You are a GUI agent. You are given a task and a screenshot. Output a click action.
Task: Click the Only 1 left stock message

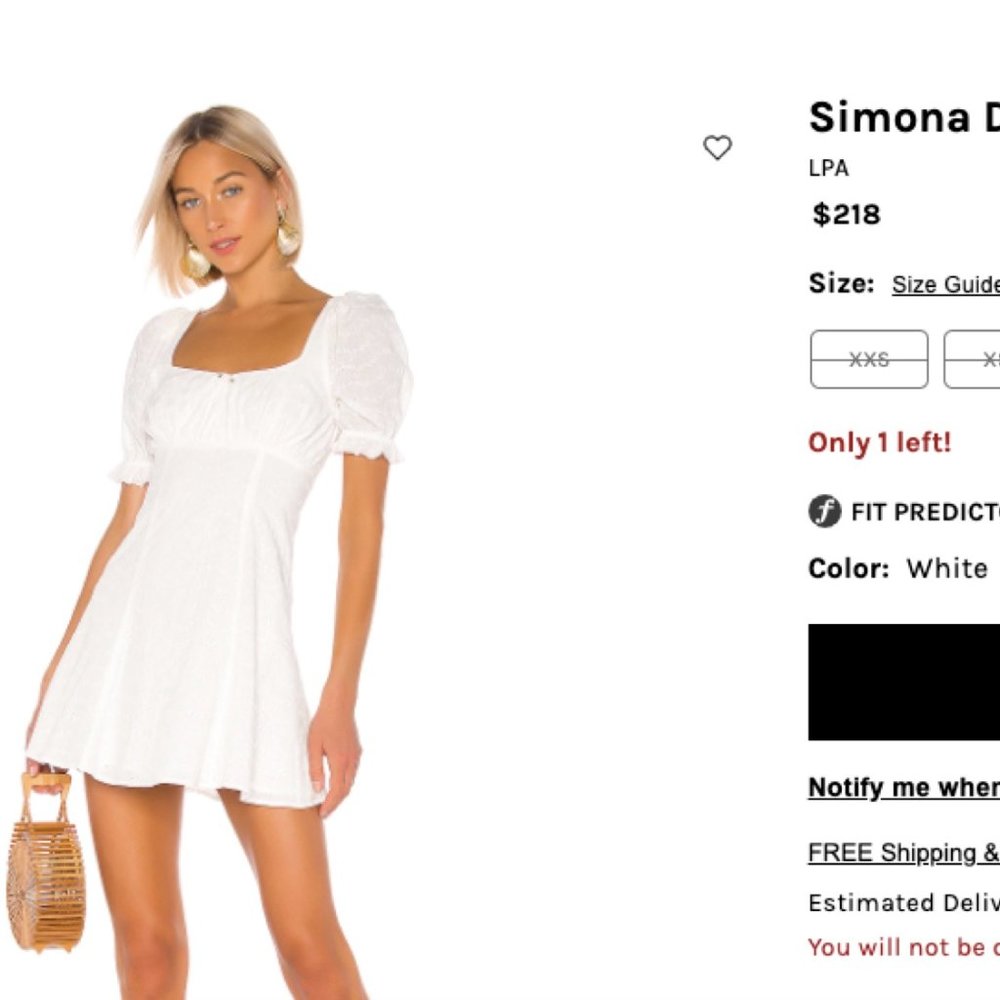(878, 442)
